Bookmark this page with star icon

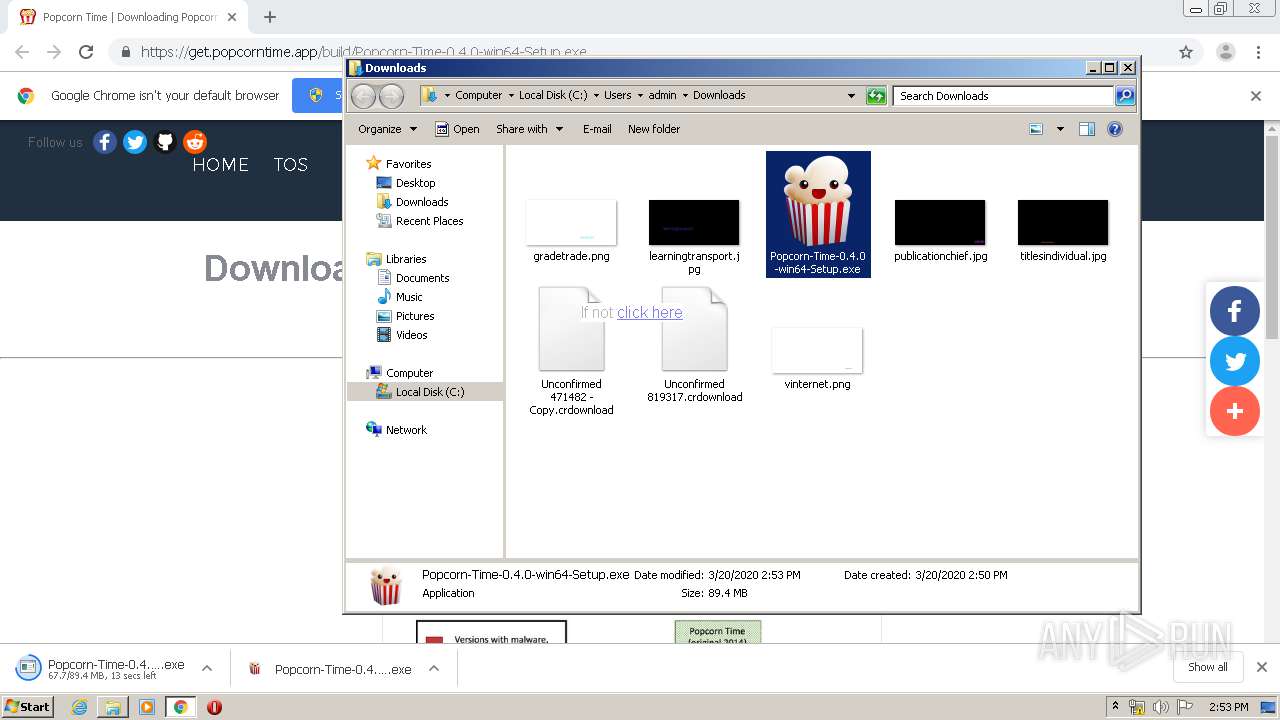(x=1186, y=52)
